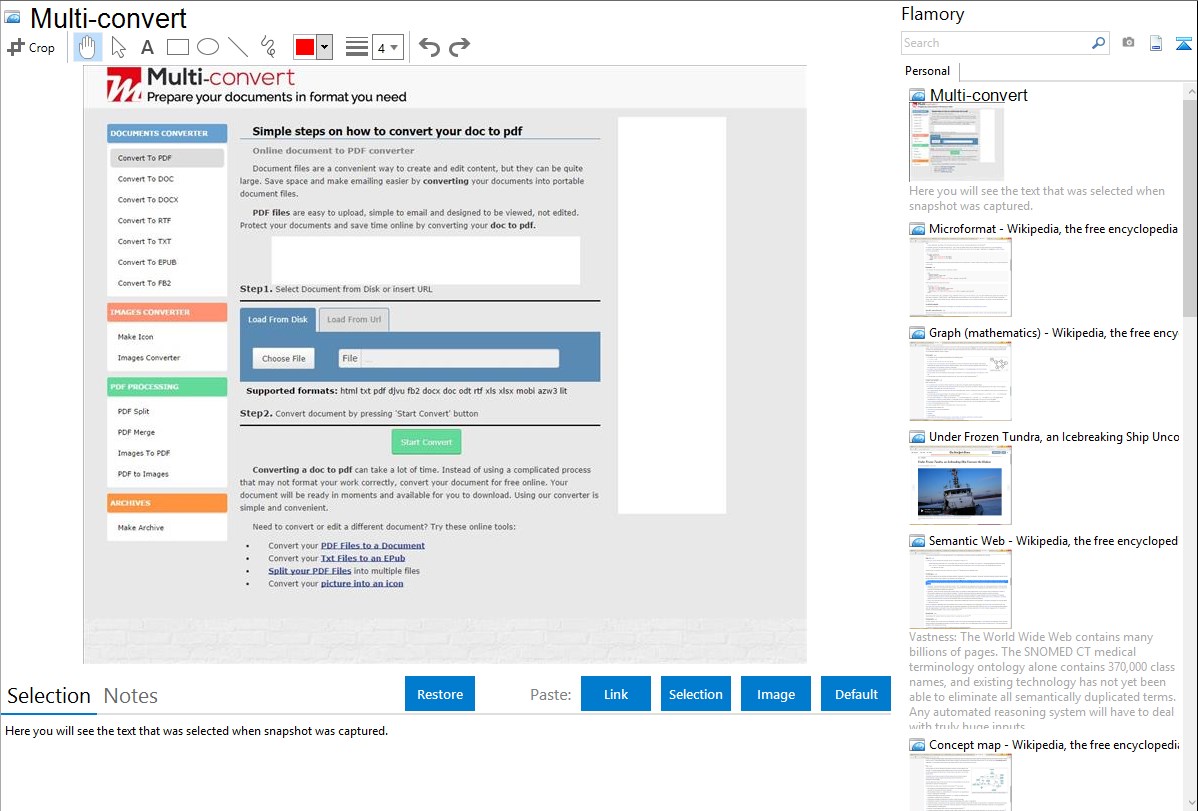Click the line thickness icon
This screenshot has height=811, width=1198.
[356, 47]
